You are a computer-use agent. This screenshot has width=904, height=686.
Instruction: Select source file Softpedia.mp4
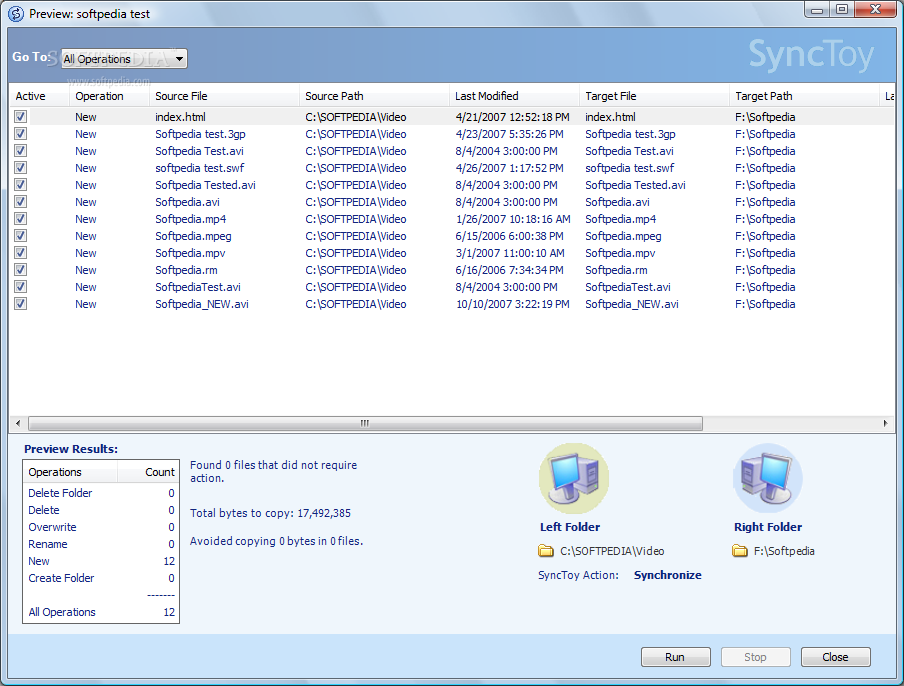190,219
